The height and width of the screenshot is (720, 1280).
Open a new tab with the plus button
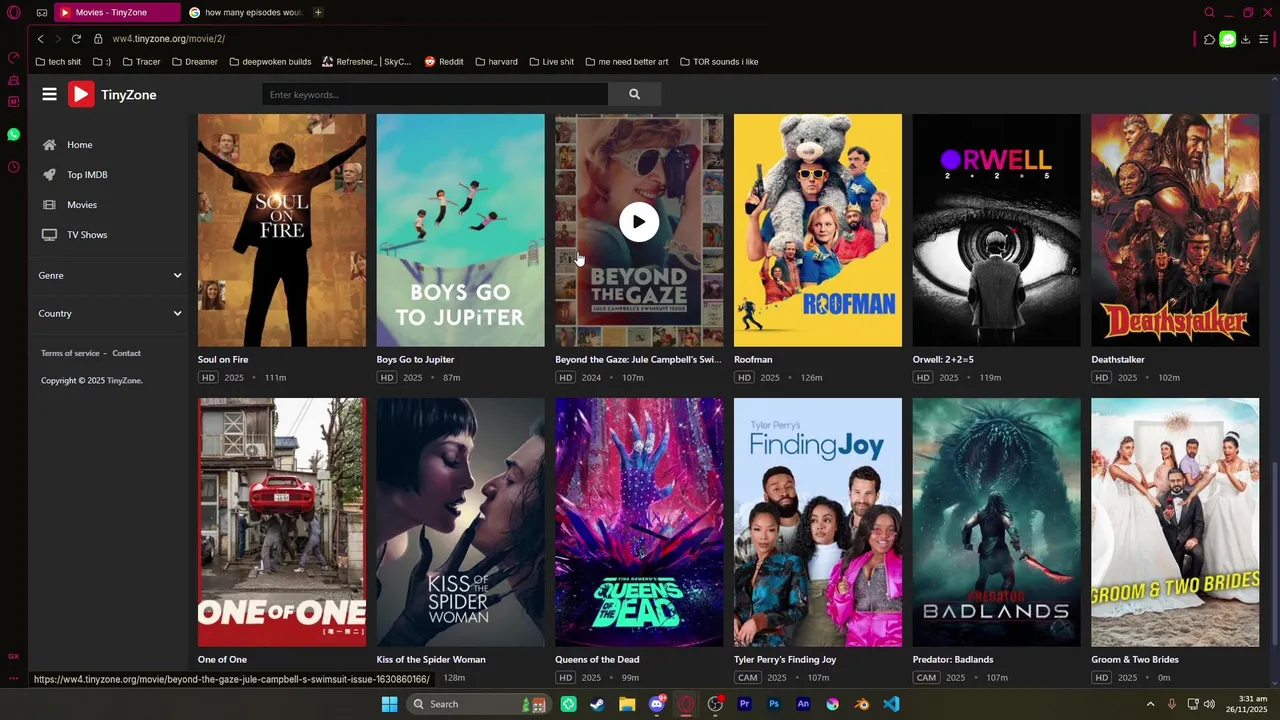318,13
